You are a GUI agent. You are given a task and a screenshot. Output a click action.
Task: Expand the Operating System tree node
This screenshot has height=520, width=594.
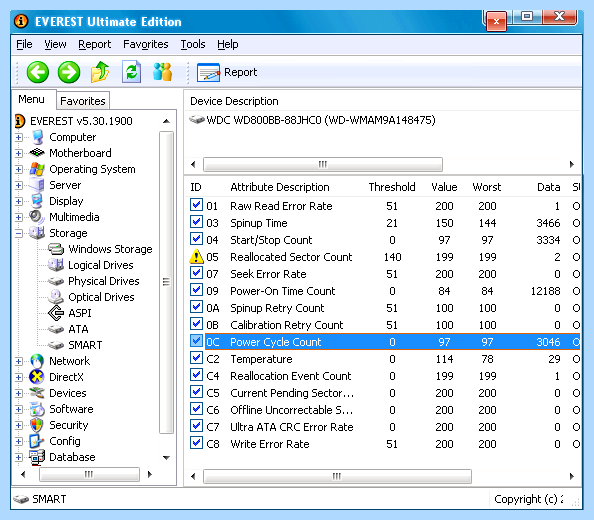point(19,169)
